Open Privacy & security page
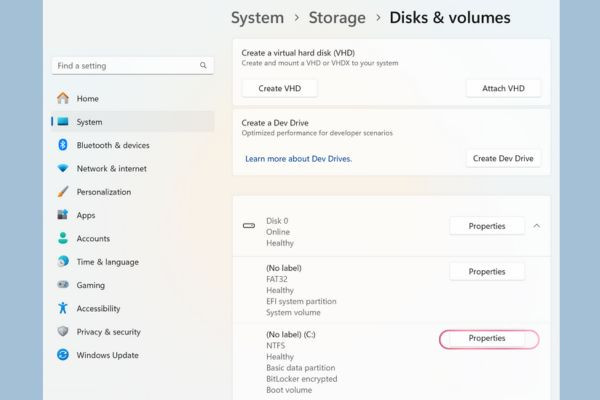 (132, 332)
